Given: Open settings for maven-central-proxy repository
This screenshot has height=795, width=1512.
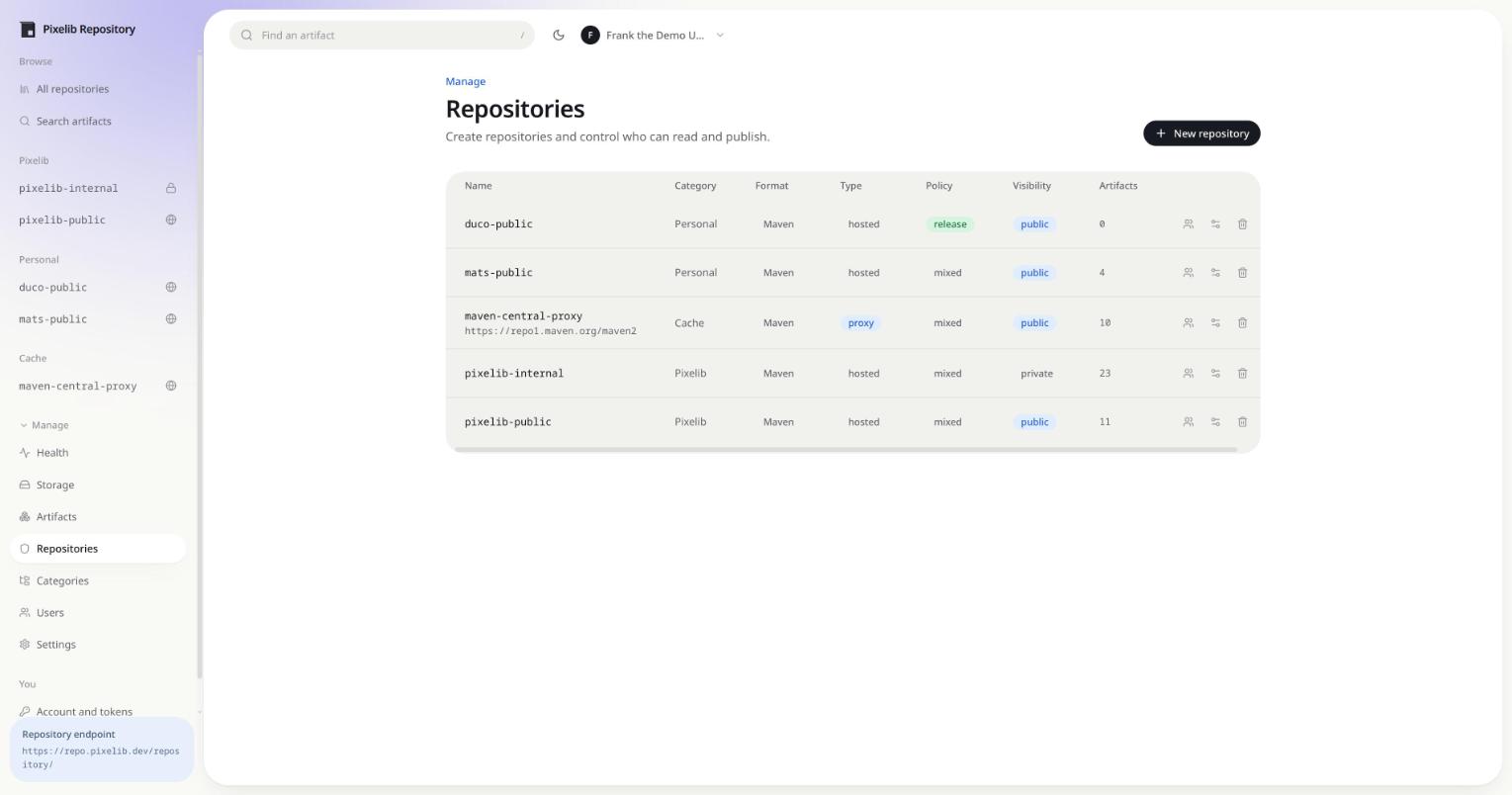Looking at the screenshot, I should (1215, 323).
